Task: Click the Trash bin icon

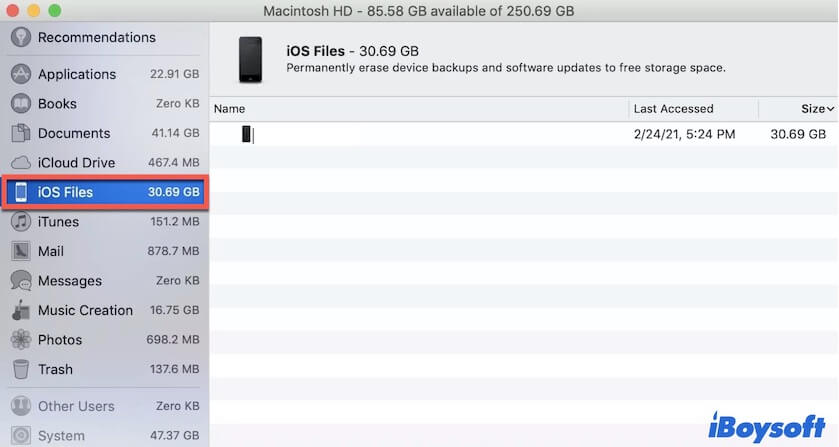Action: click(21, 369)
